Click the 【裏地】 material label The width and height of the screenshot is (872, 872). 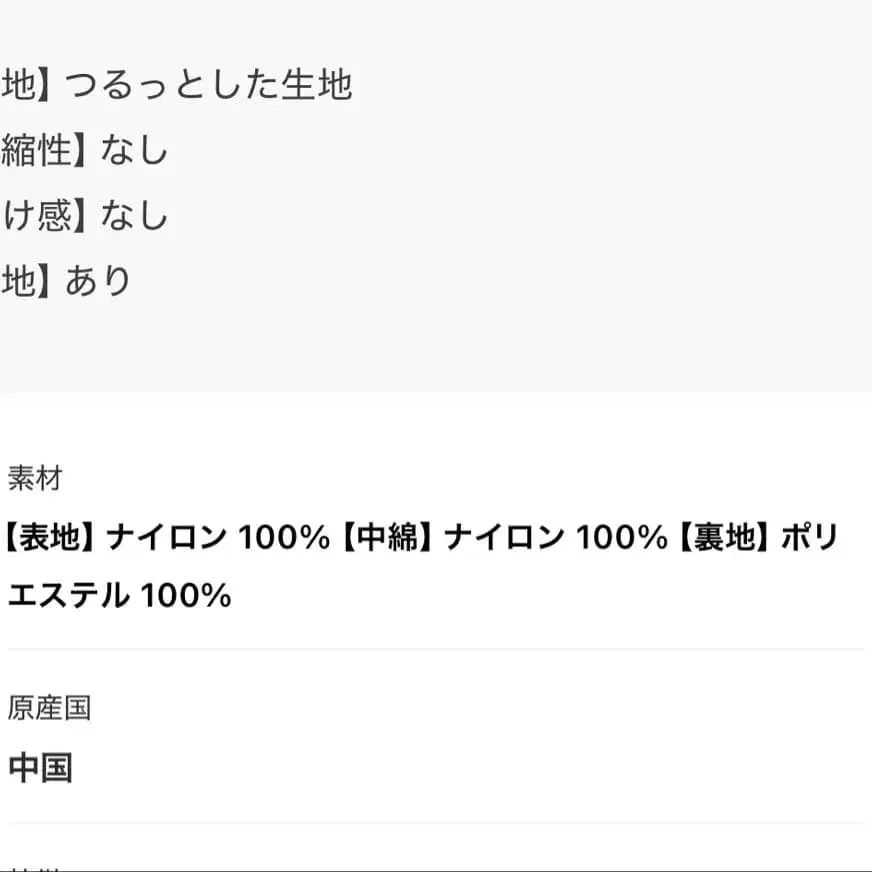coord(723,539)
